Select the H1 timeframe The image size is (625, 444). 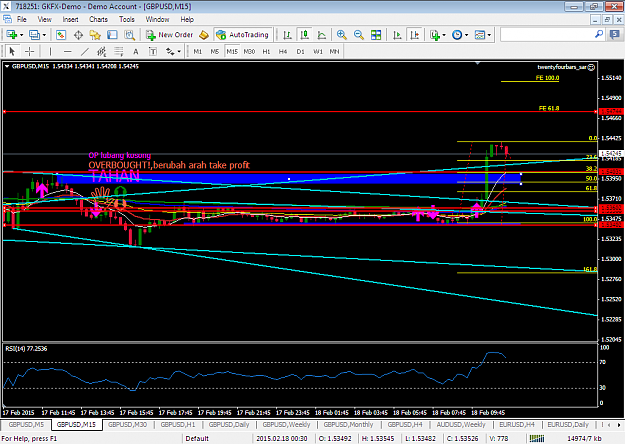pos(266,51)
